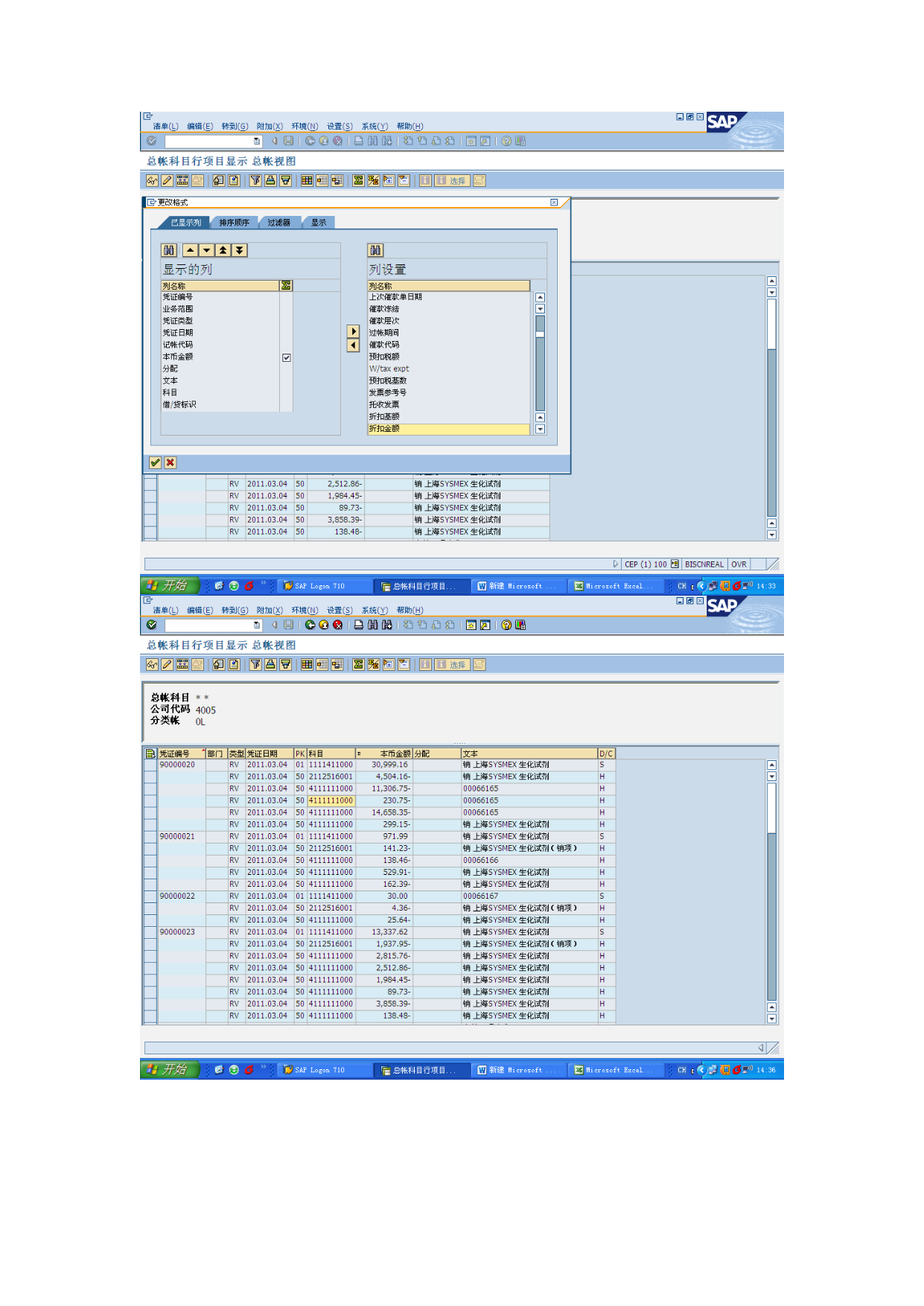Click D/C column header in 4005 list table
Viewport: 924px width, 1306px height.
606,754
